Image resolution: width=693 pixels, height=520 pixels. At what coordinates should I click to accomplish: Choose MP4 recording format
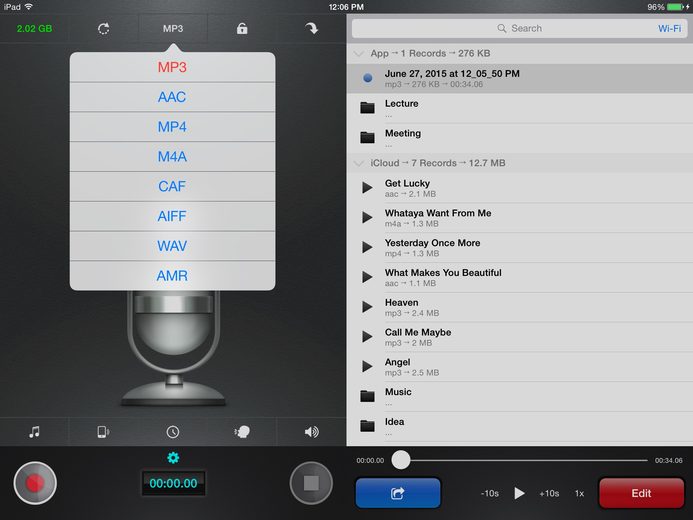point(172,127)
